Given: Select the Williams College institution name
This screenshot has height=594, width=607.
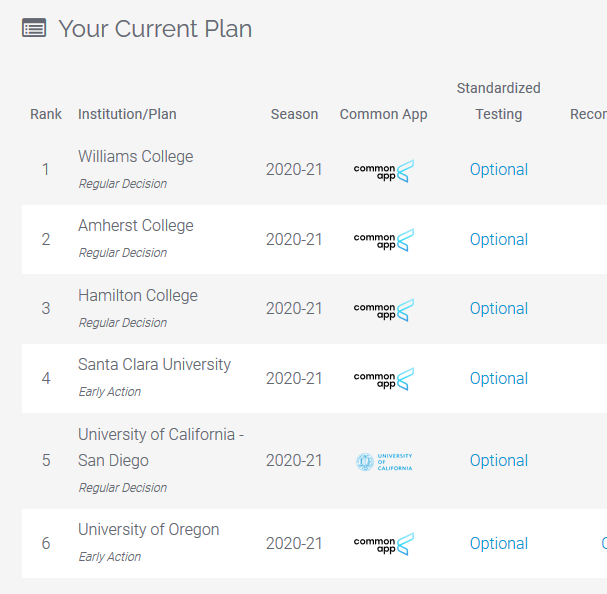Looking at the screenshot, I should [135, 156].
